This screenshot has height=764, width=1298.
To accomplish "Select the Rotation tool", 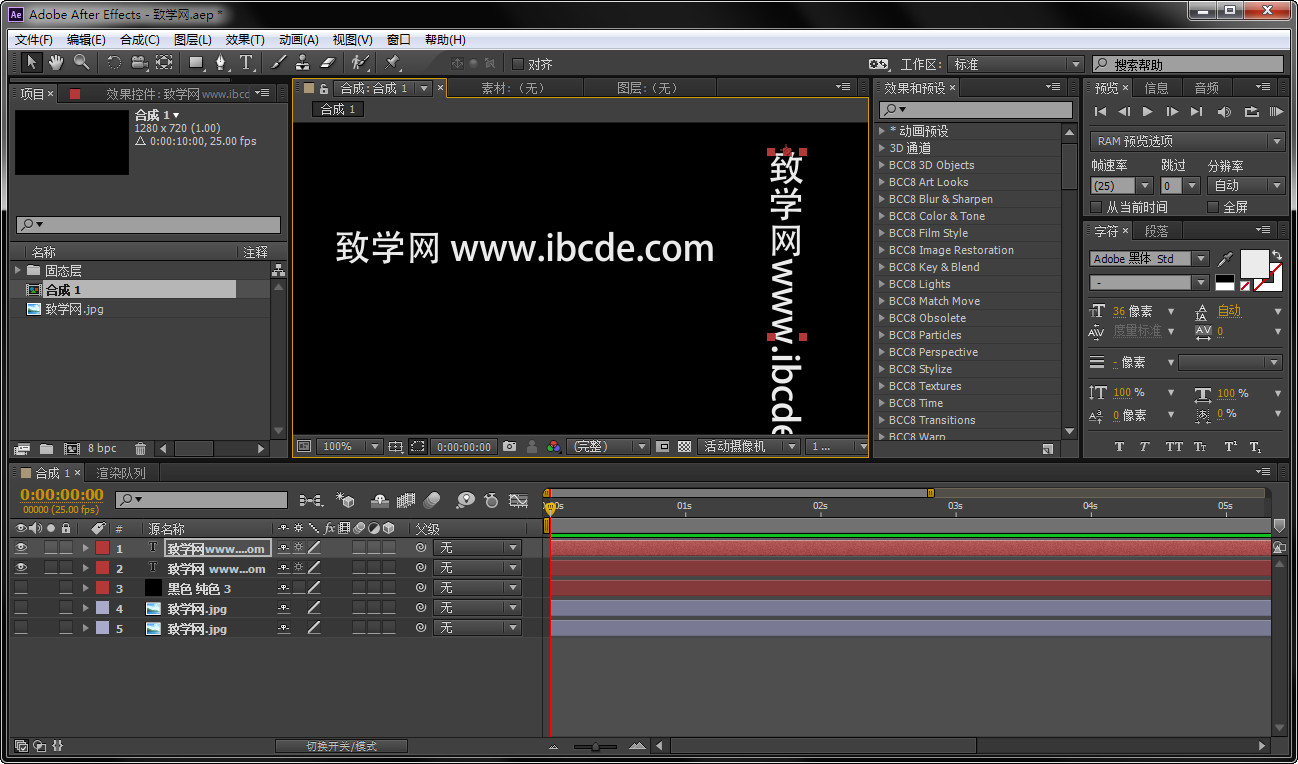I will (114, 63).
